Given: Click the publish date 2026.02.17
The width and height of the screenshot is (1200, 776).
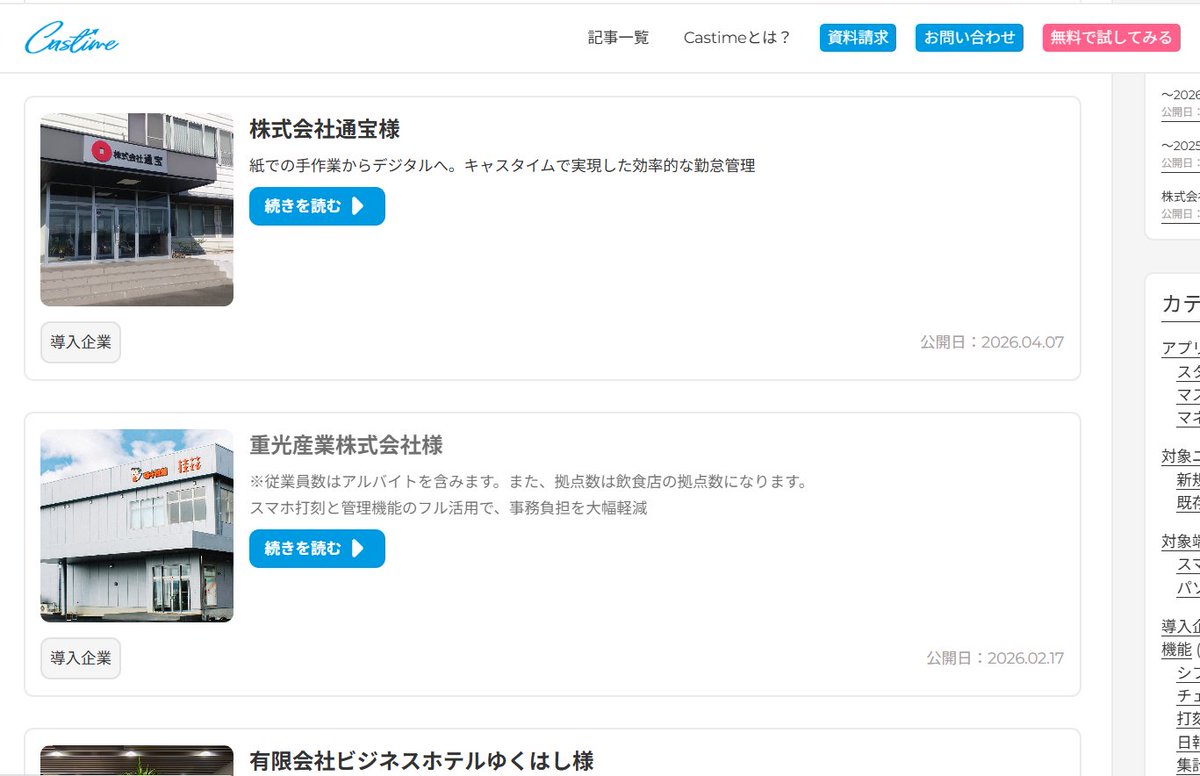Looking at the screenshot, I should 995,658.
